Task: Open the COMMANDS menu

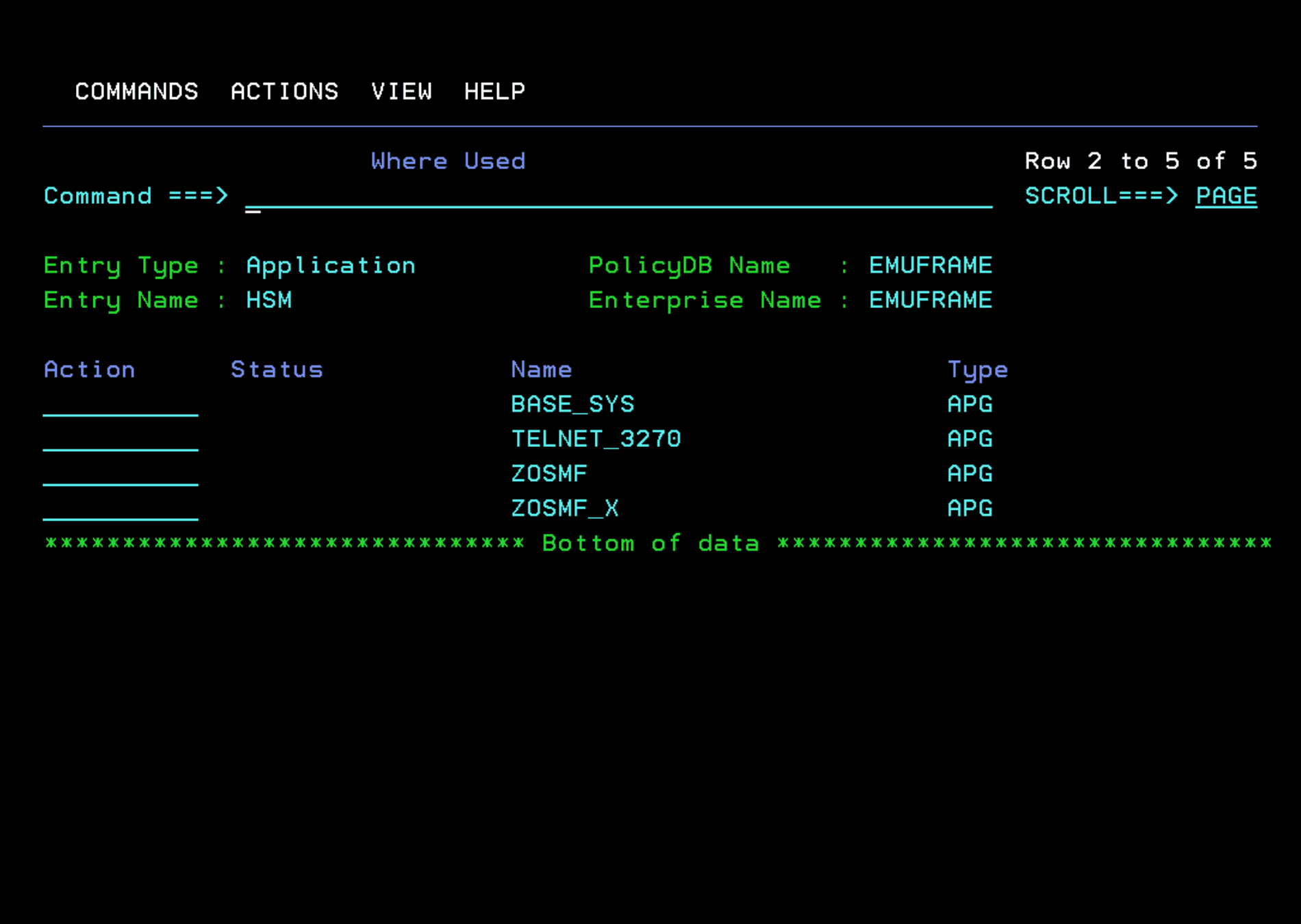Action: click(136, 92)
